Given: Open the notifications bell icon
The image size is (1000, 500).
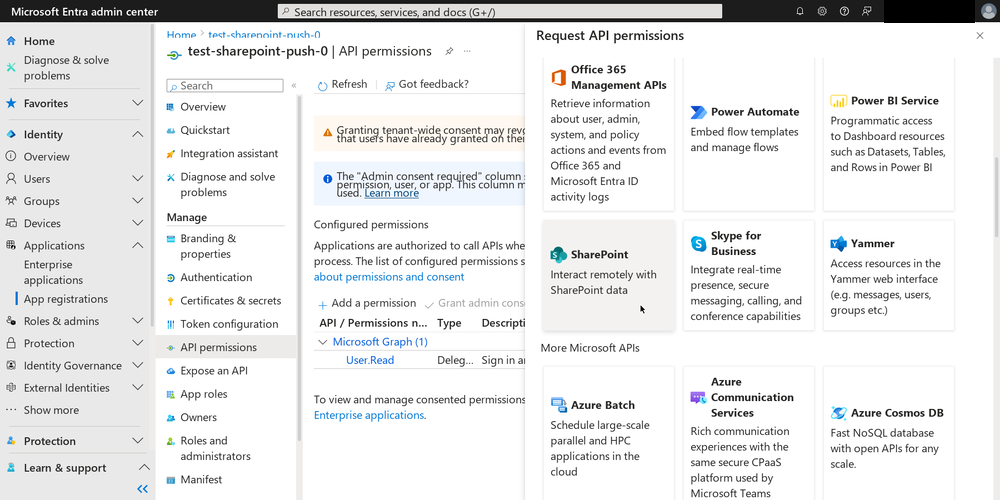Looking at the screenshot, I should (800, 11).
